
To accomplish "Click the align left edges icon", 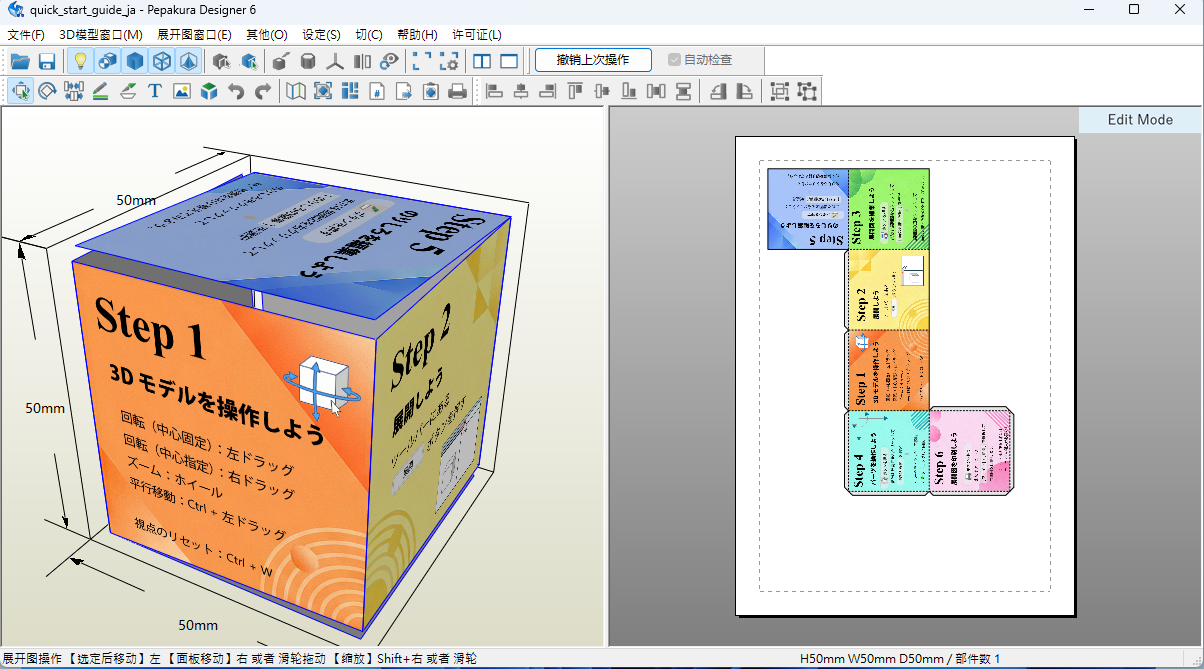I will [x=494, y=92].
